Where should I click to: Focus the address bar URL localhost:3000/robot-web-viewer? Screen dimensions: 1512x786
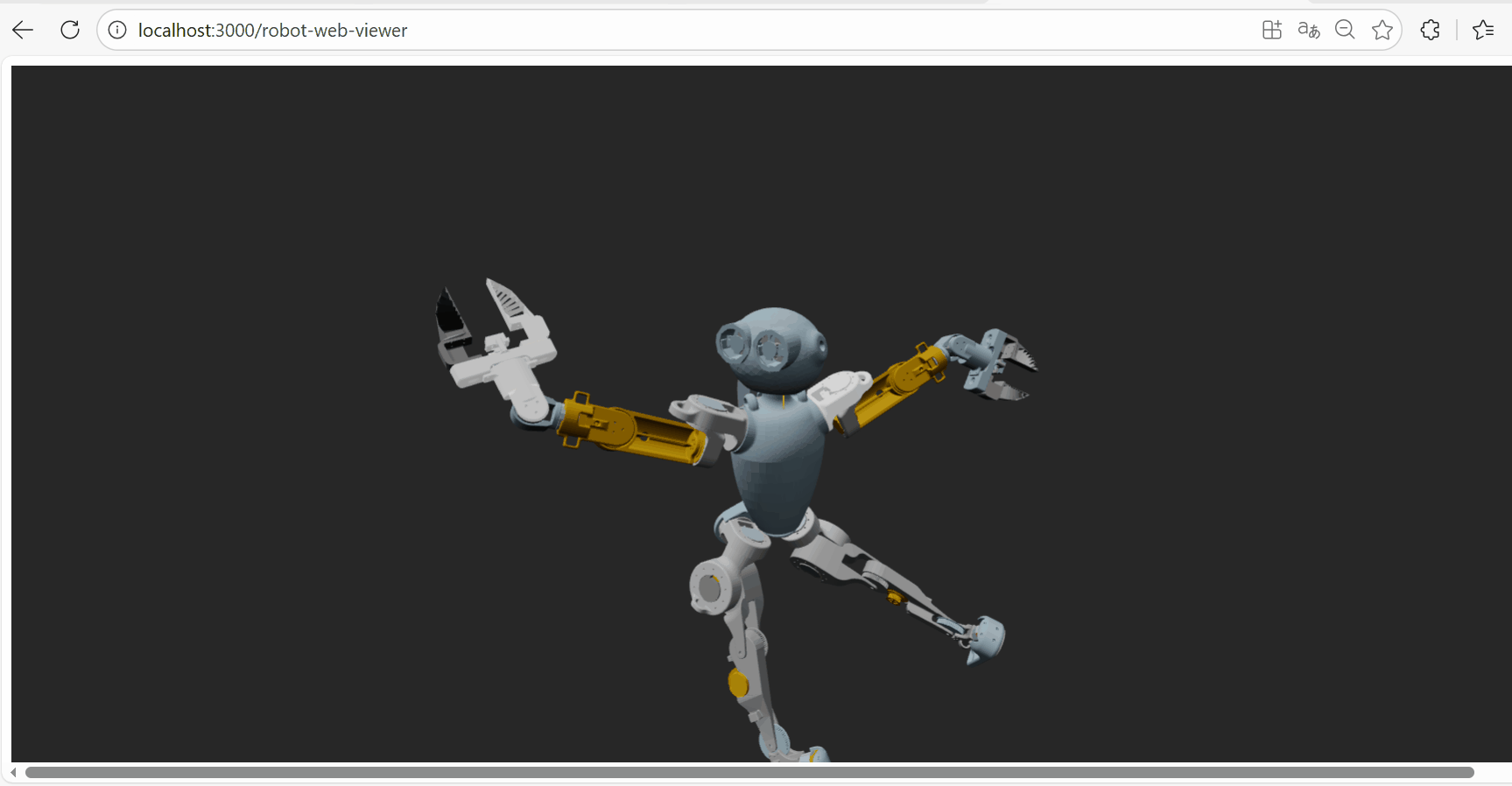pyautogui.click(x=272, y=31)
